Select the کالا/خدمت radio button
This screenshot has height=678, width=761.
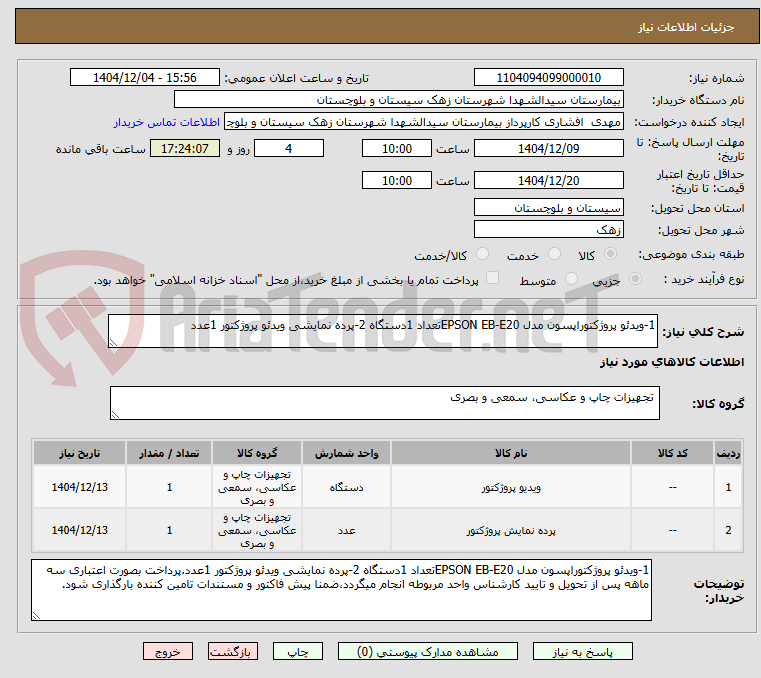[x=482, y=254]
